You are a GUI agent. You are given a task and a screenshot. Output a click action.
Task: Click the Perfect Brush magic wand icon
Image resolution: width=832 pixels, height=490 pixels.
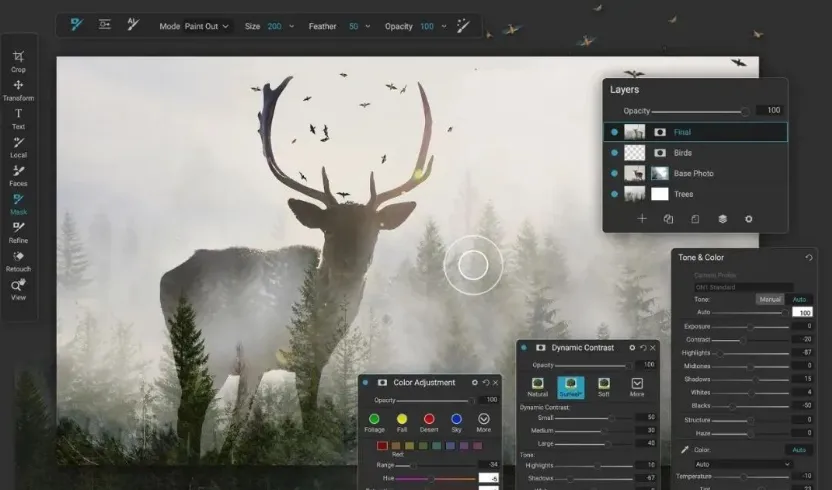click(463, 25)
